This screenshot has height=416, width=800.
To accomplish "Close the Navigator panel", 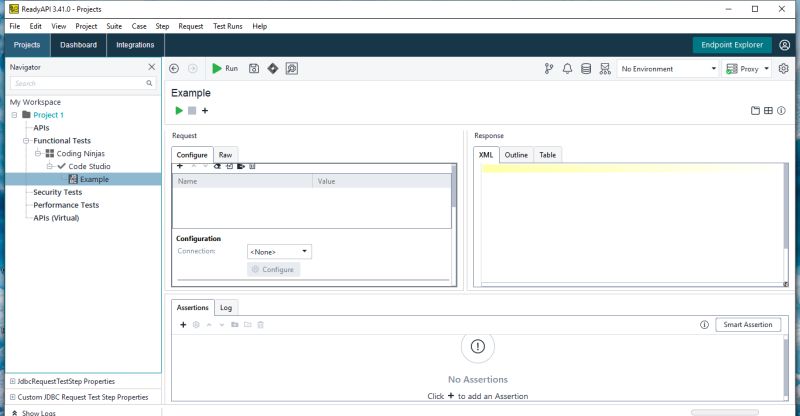I will click(152, 67).
